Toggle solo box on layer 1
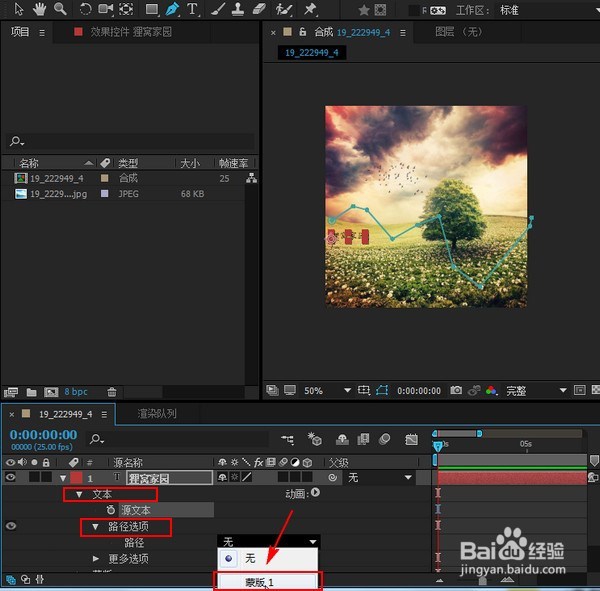 (x=34, y=477)
